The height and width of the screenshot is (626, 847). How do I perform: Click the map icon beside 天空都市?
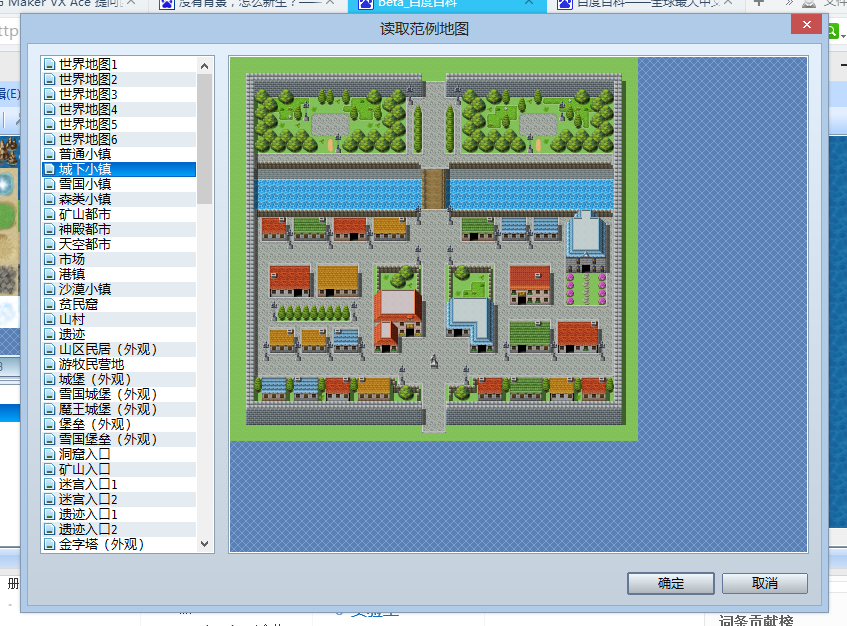(x=50, y=244)
